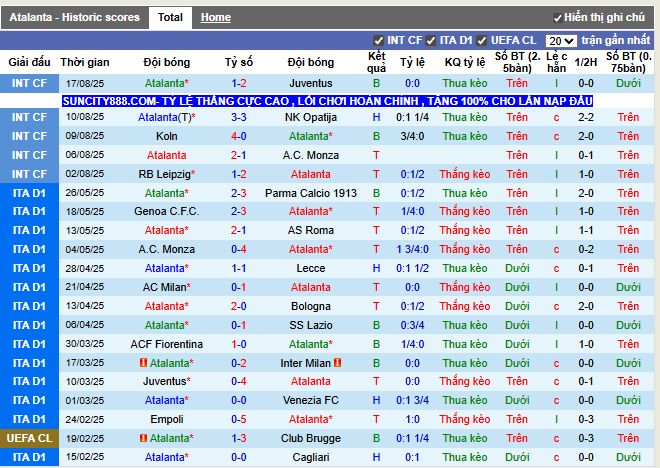This screenshot has width=660, height=468.
Task: Open the Koln team link
Action: [x=167, y=136]
